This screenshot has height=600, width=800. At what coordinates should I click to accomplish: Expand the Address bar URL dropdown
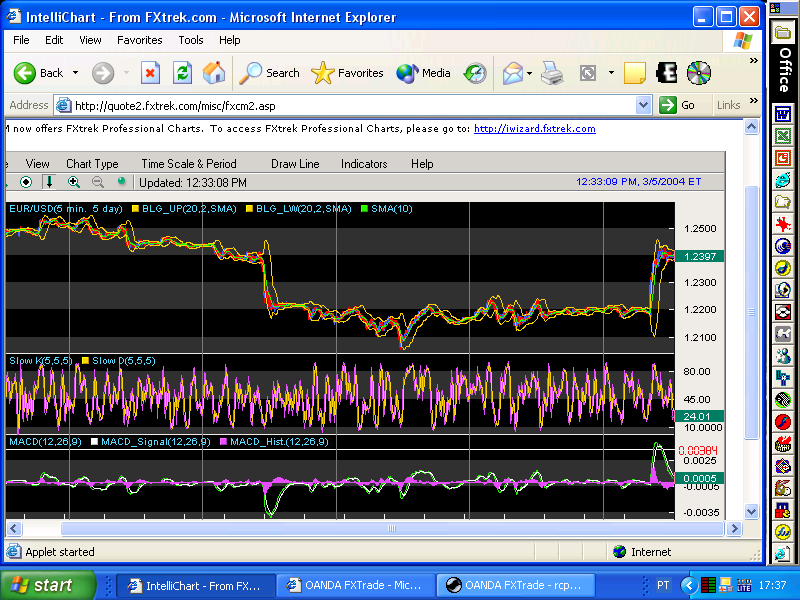pyautogui.click(x=643, y=106)
